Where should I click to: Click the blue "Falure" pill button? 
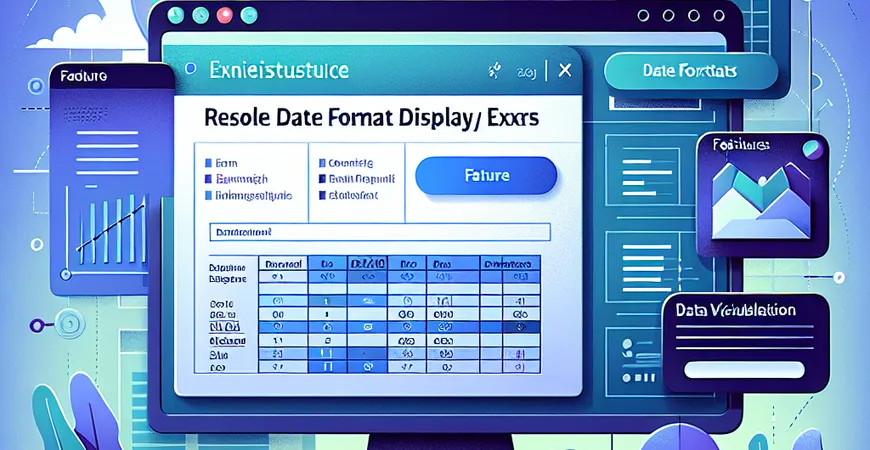(485, 176)
